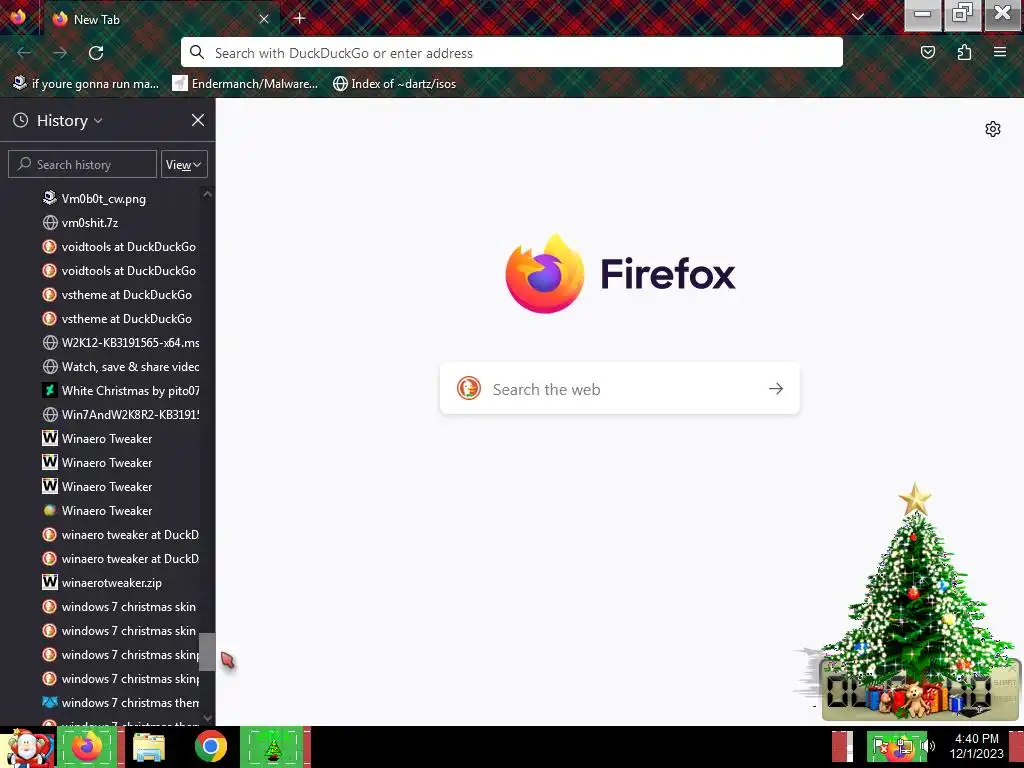Open File Explorer from the taskbar
Image resolution: width=1024 pixels, height=768 pixels.
149,747
